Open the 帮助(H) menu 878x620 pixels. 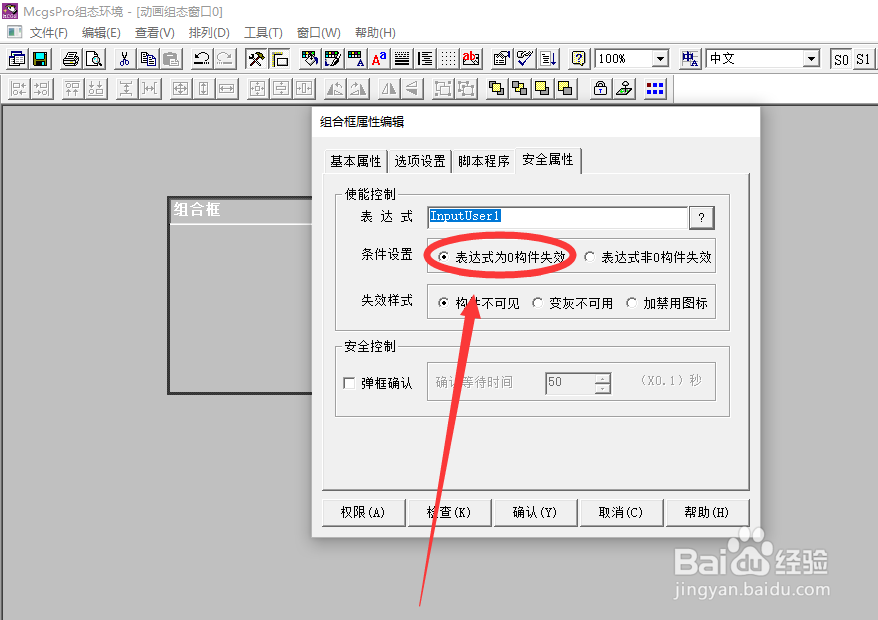tap(375, 33)
